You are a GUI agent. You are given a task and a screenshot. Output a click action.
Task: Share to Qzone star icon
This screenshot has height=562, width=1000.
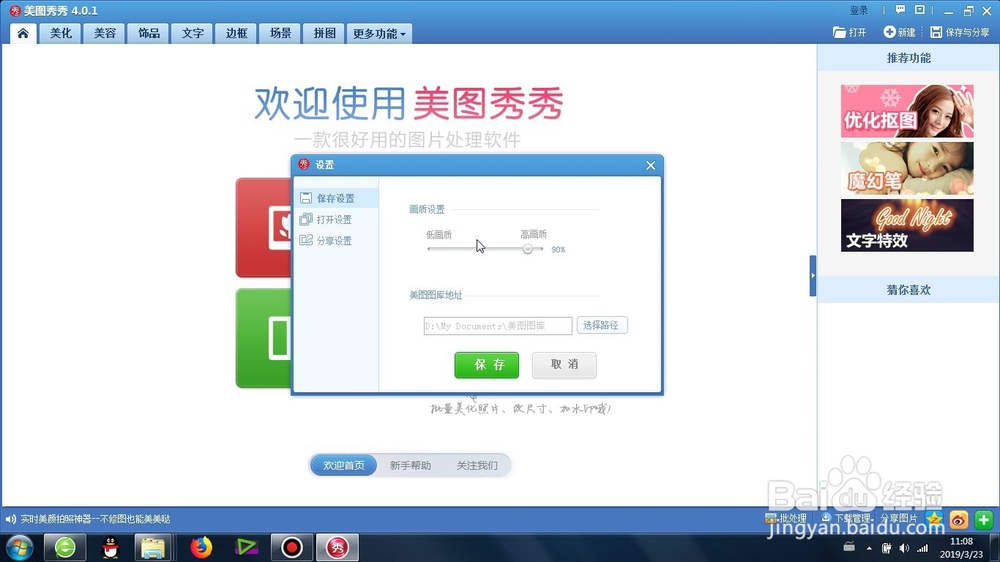pos(934,520)
